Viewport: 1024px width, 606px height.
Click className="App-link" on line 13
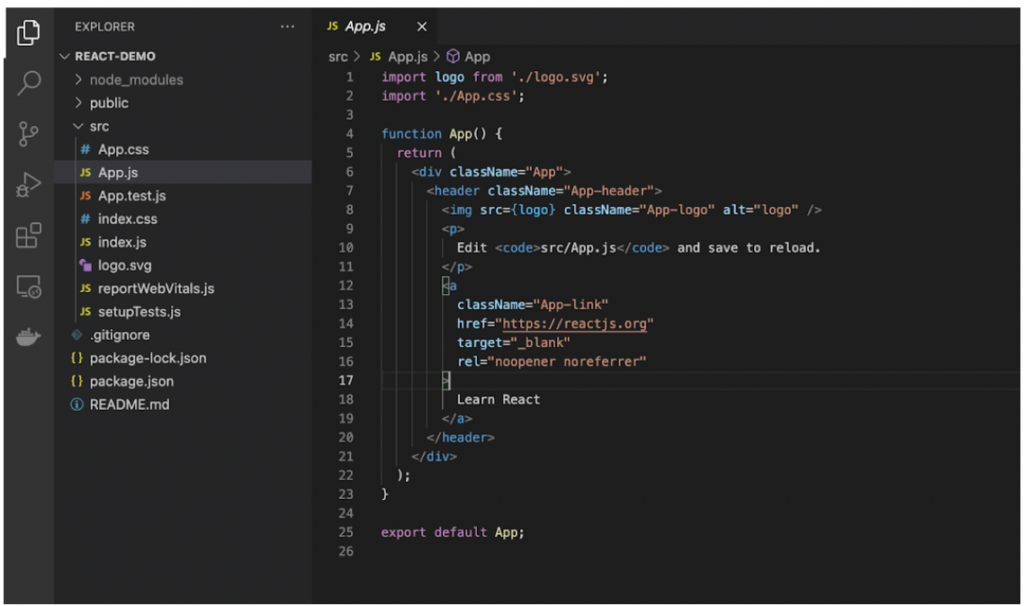532,305
